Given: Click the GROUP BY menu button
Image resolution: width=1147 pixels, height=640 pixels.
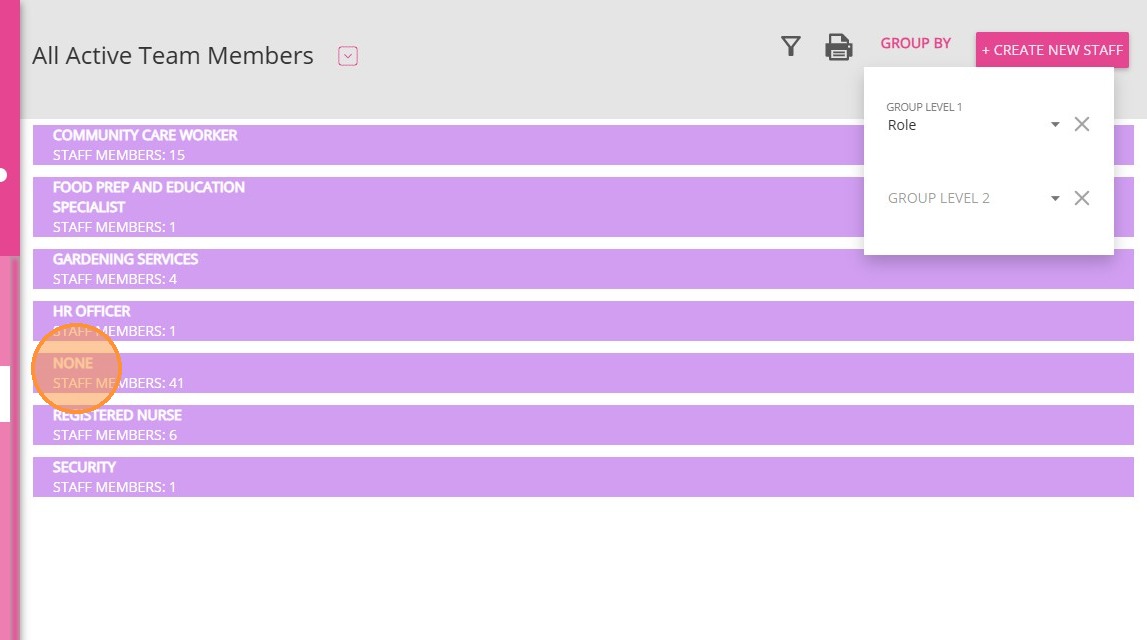Looking at the screenshot, I should pos(915,44).
